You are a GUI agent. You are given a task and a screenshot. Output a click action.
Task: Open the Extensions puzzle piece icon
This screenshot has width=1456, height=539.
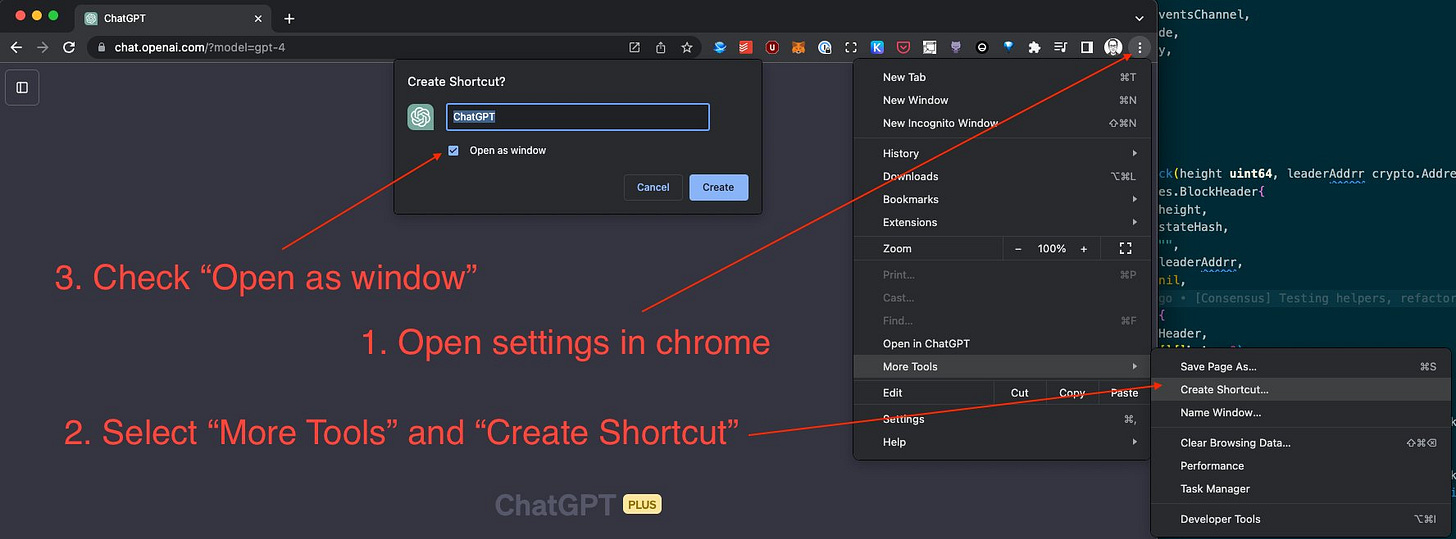(x=1035, y=47)
